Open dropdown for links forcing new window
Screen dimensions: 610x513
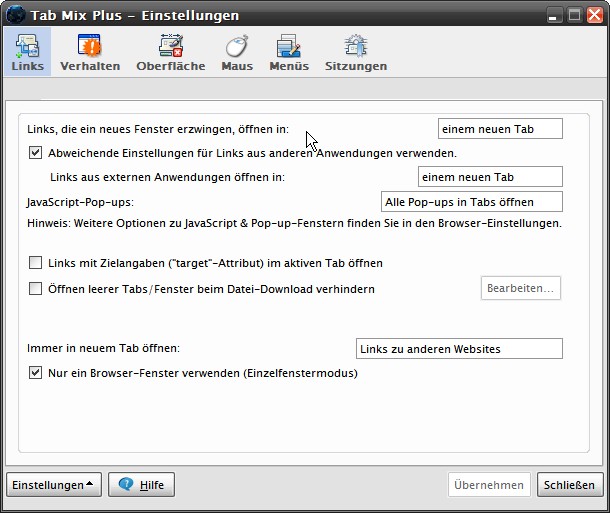point(500,129)
